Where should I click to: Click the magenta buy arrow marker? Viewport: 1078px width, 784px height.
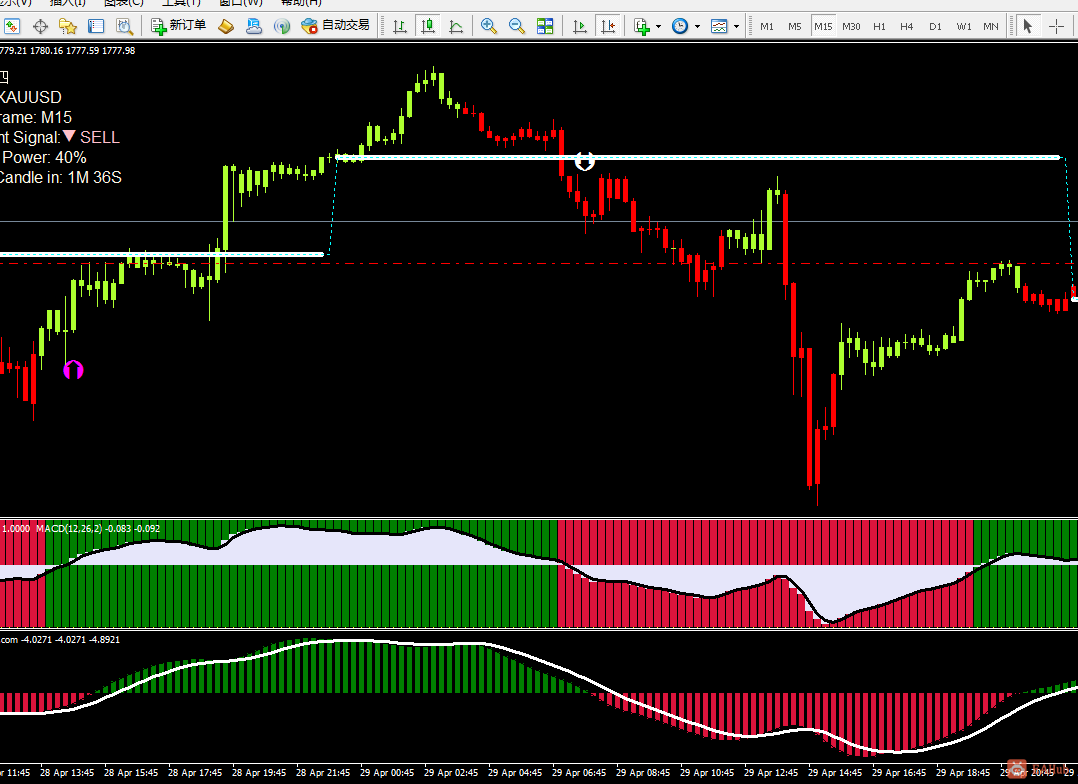click(74, 370)
